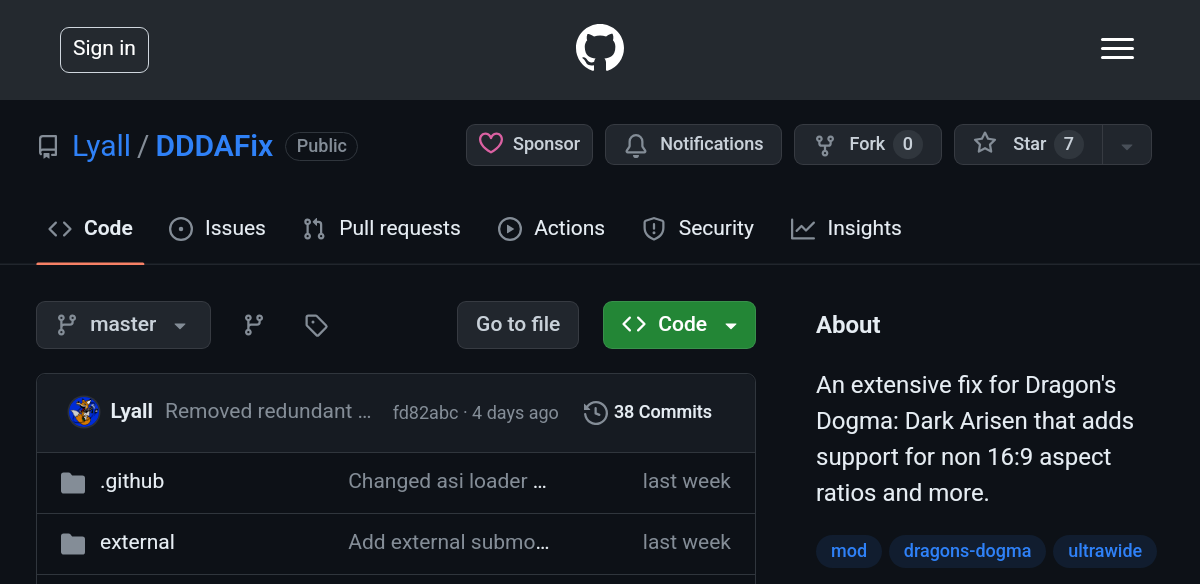Switch to the Pull requests tab

tap(382, 229)
